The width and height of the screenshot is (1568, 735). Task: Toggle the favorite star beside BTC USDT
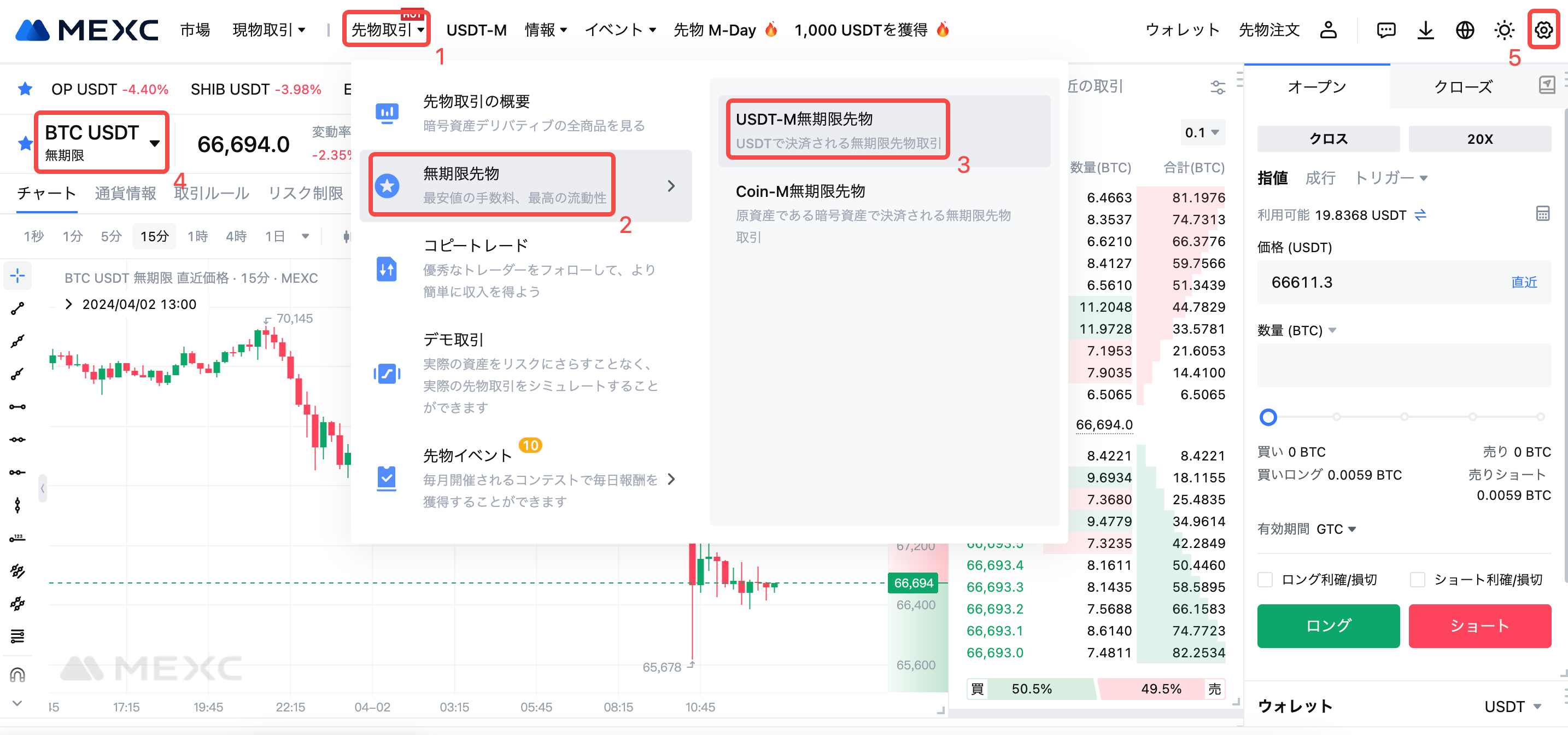pos(25,143)
